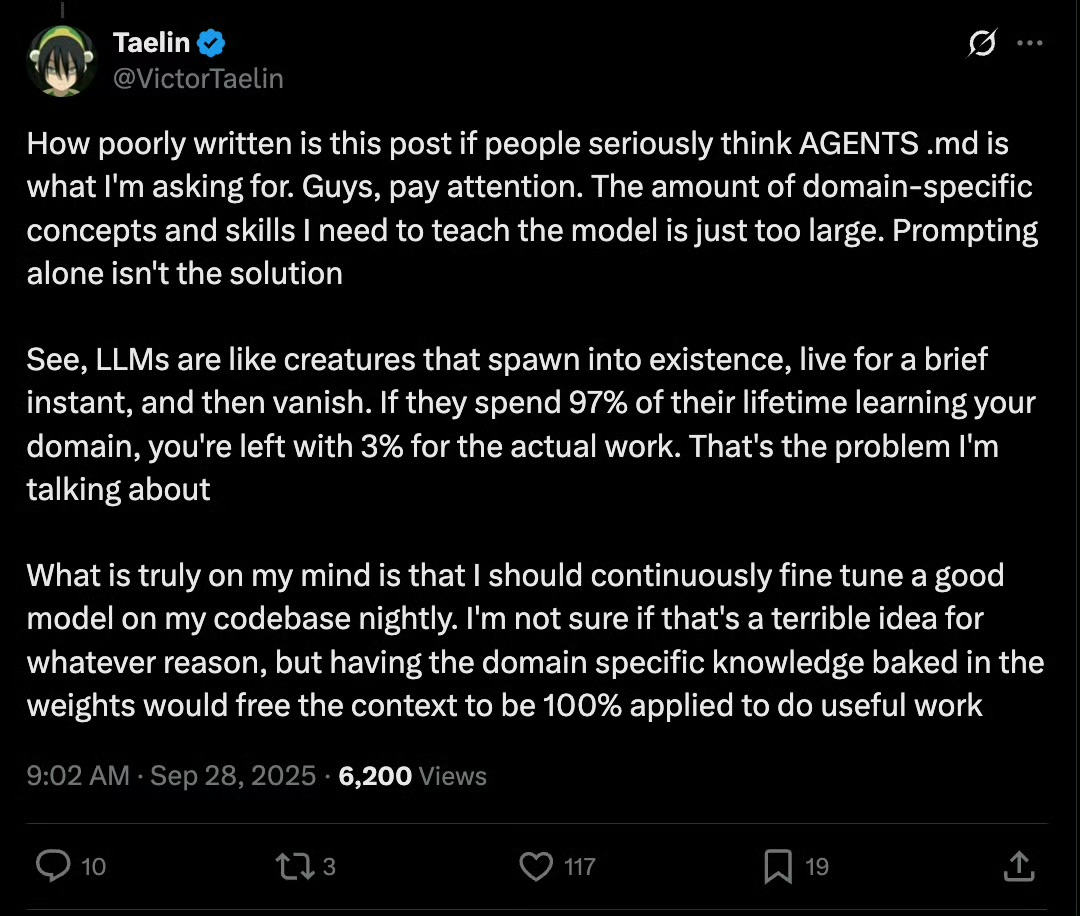Click the 9:02 AM · Sep 28, 2025 timestamp

tap(172, 776)
